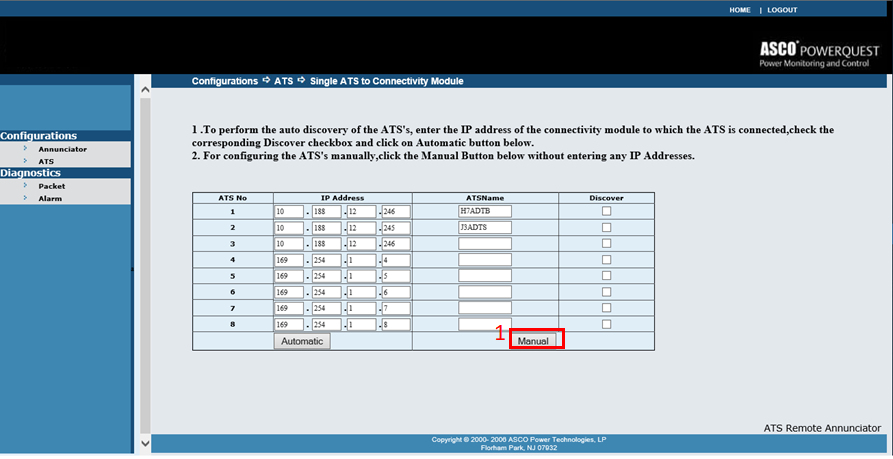Click third IP octet 12 of ATS 3
Image resolution: width=893 pixels, height=459 pixels.
[362, 244]
